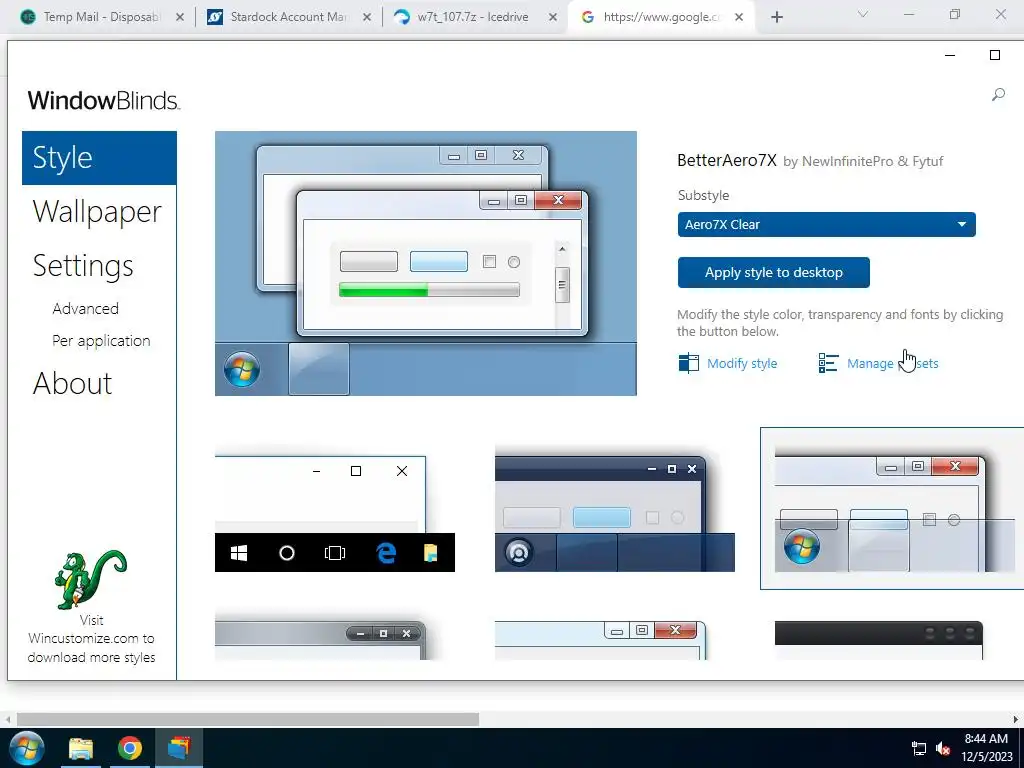1024x768 pixels.
Task: Open the Windows Start orb
Action: [x=26, y=748]
